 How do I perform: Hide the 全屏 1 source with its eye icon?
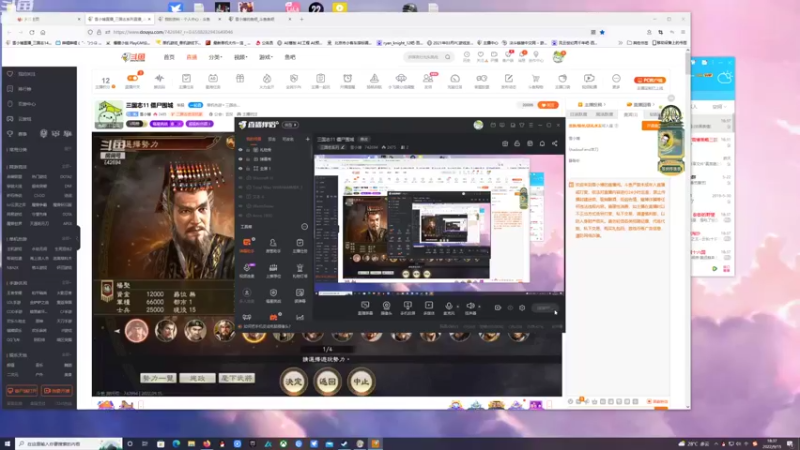[241, 168]
